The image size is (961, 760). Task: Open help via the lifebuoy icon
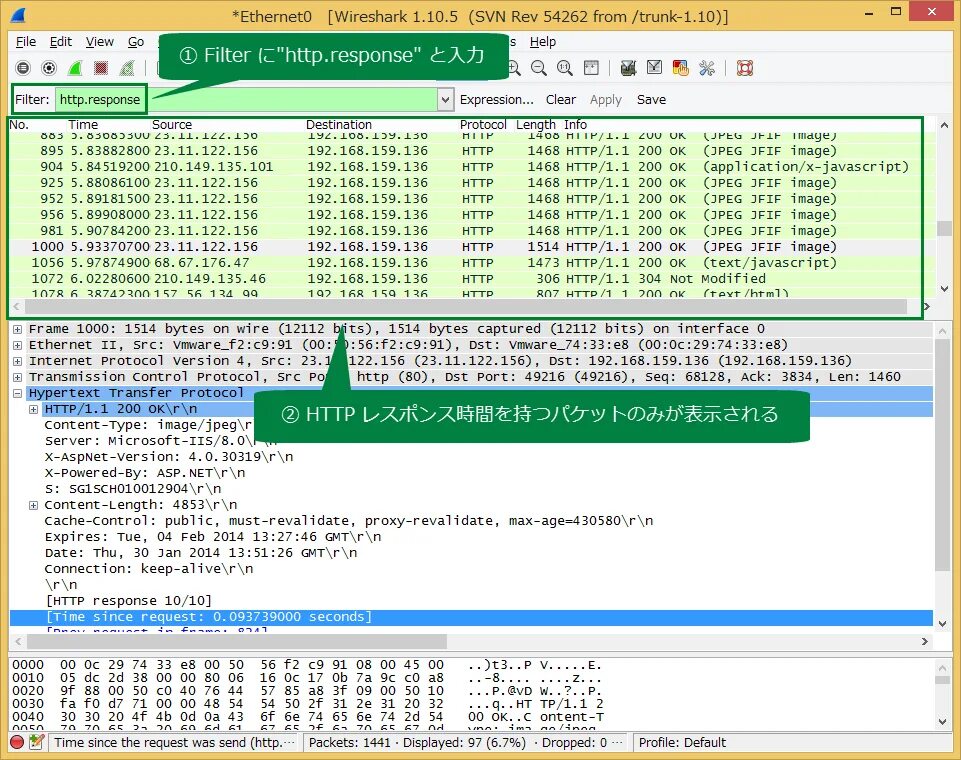click(x=745, y=68)
